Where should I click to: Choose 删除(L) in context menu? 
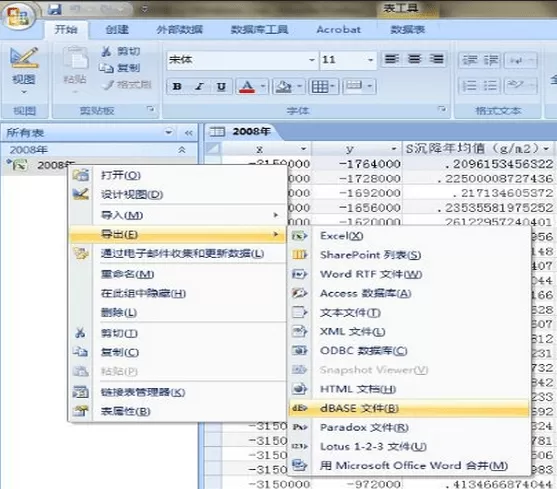click(177, 313)
